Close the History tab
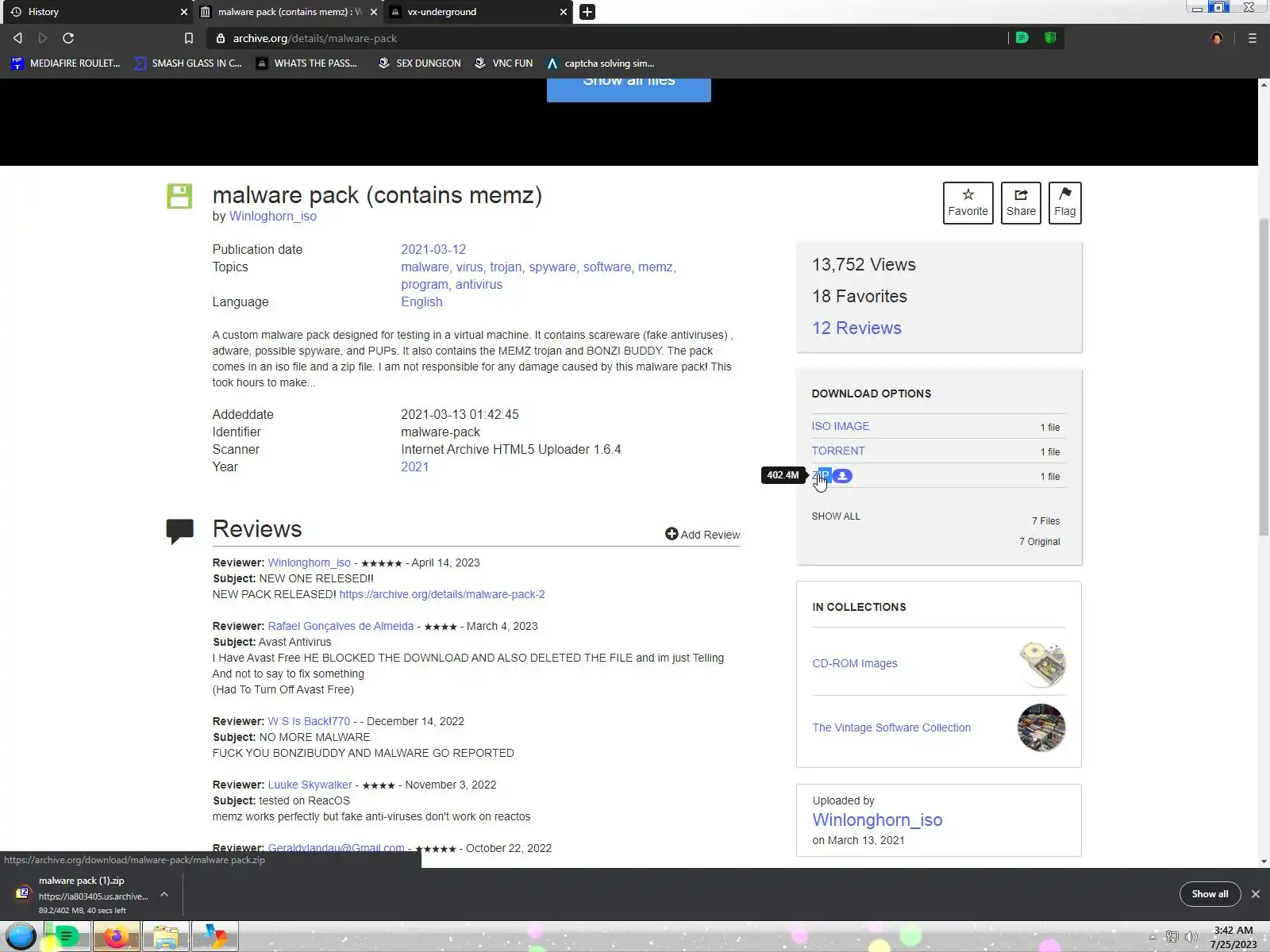 [x=184, y=12]
